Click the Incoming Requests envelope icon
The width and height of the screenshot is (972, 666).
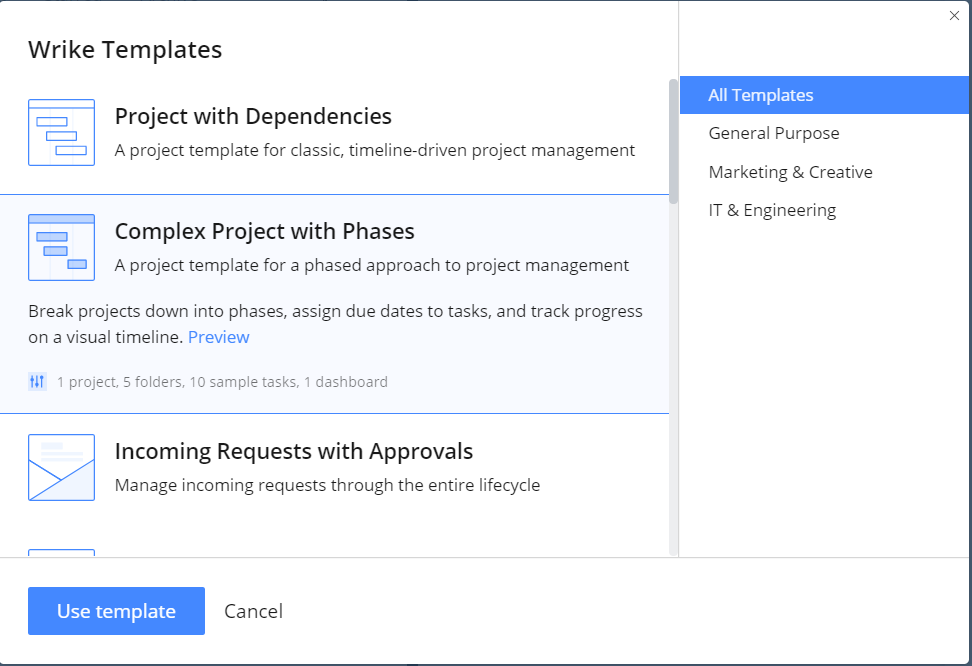(61, 467)
